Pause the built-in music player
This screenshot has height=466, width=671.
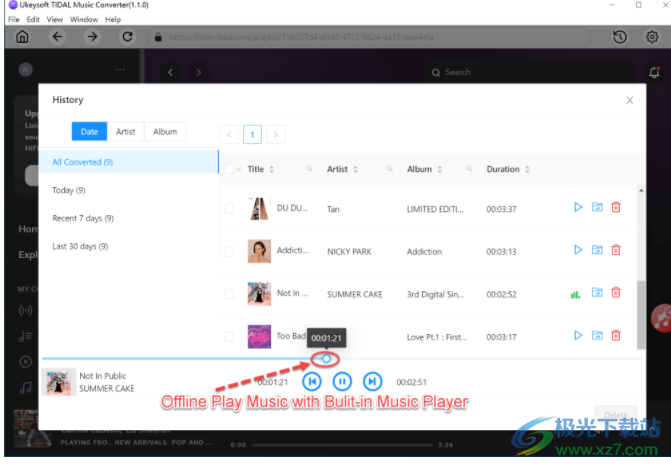coord(342,381)
